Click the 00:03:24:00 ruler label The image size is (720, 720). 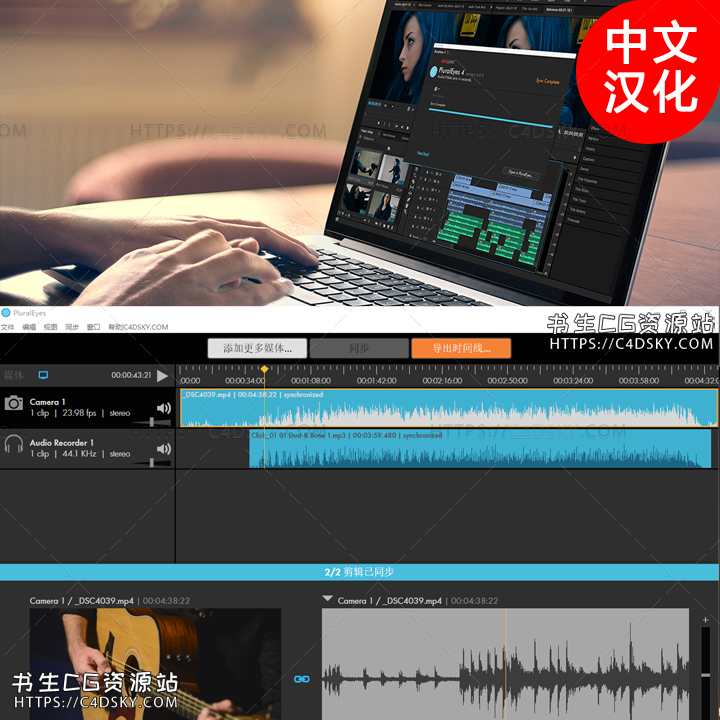(x=573, y=381)
